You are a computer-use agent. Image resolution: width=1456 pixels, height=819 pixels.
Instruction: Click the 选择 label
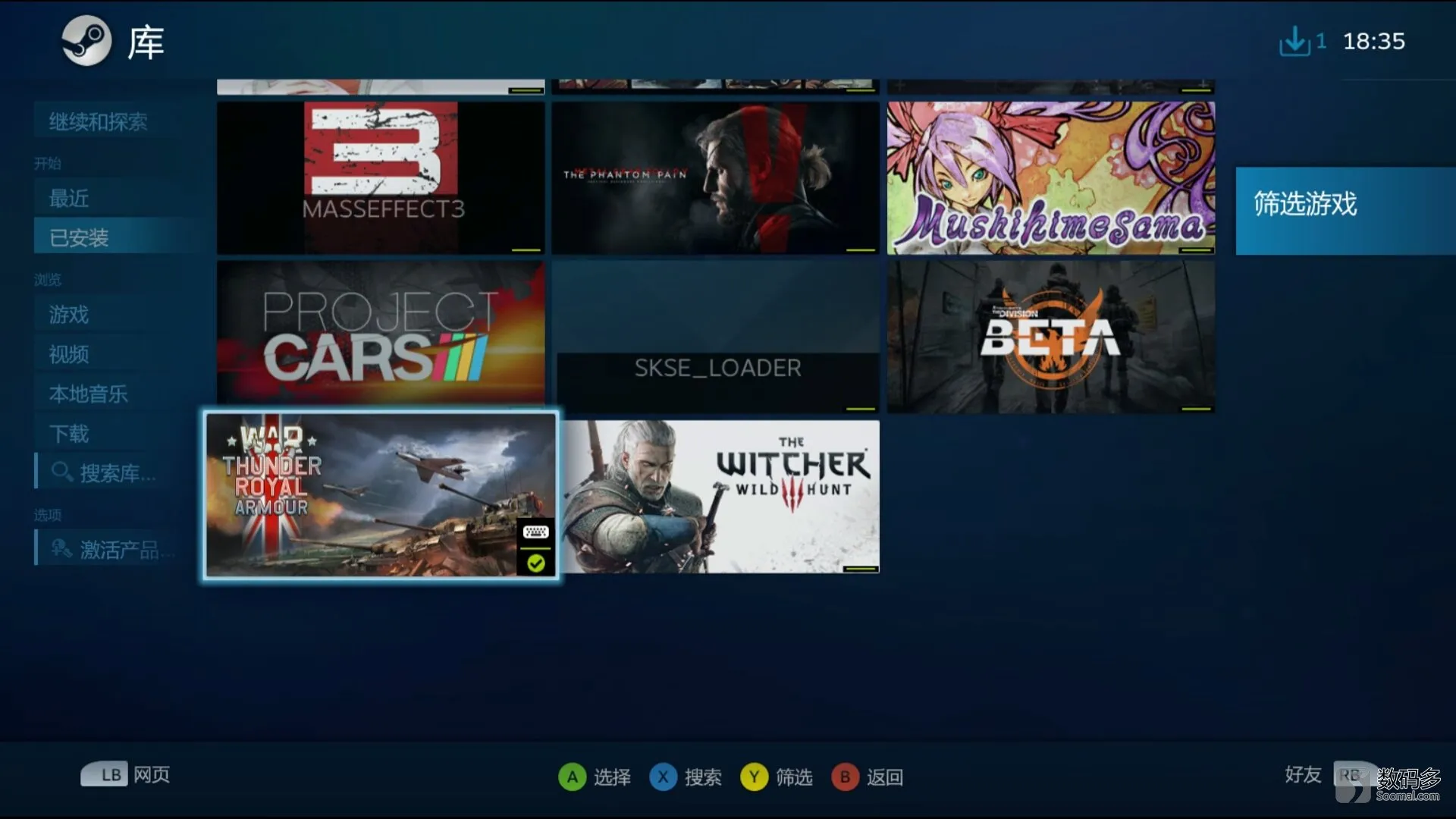(612, 777)
